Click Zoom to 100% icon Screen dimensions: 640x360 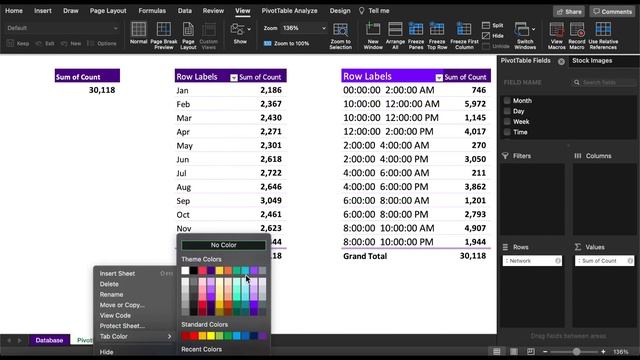268,43
